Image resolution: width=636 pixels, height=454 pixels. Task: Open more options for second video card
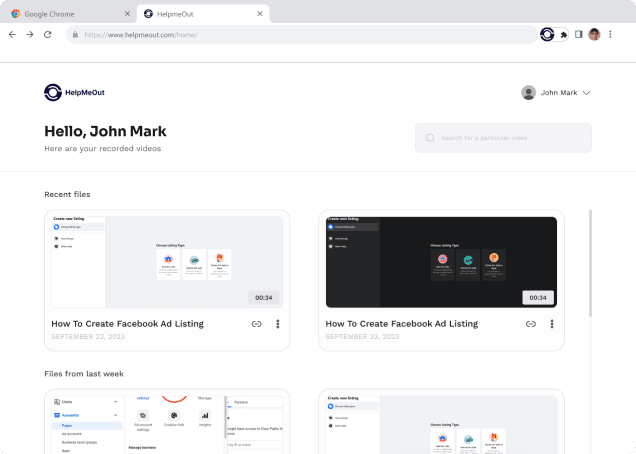[x=551, y=324]
